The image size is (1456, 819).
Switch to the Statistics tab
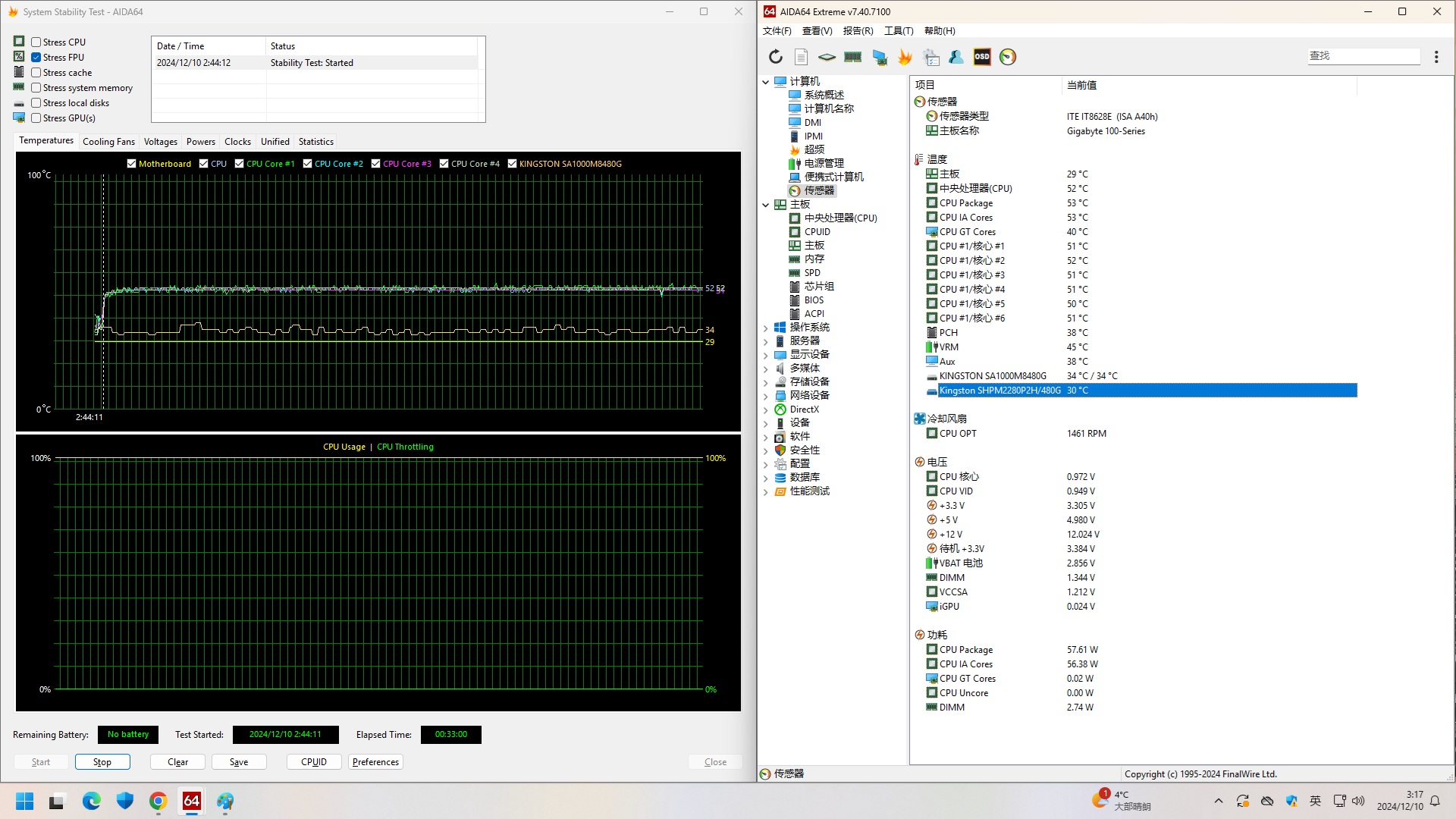[x=315, y=142]
